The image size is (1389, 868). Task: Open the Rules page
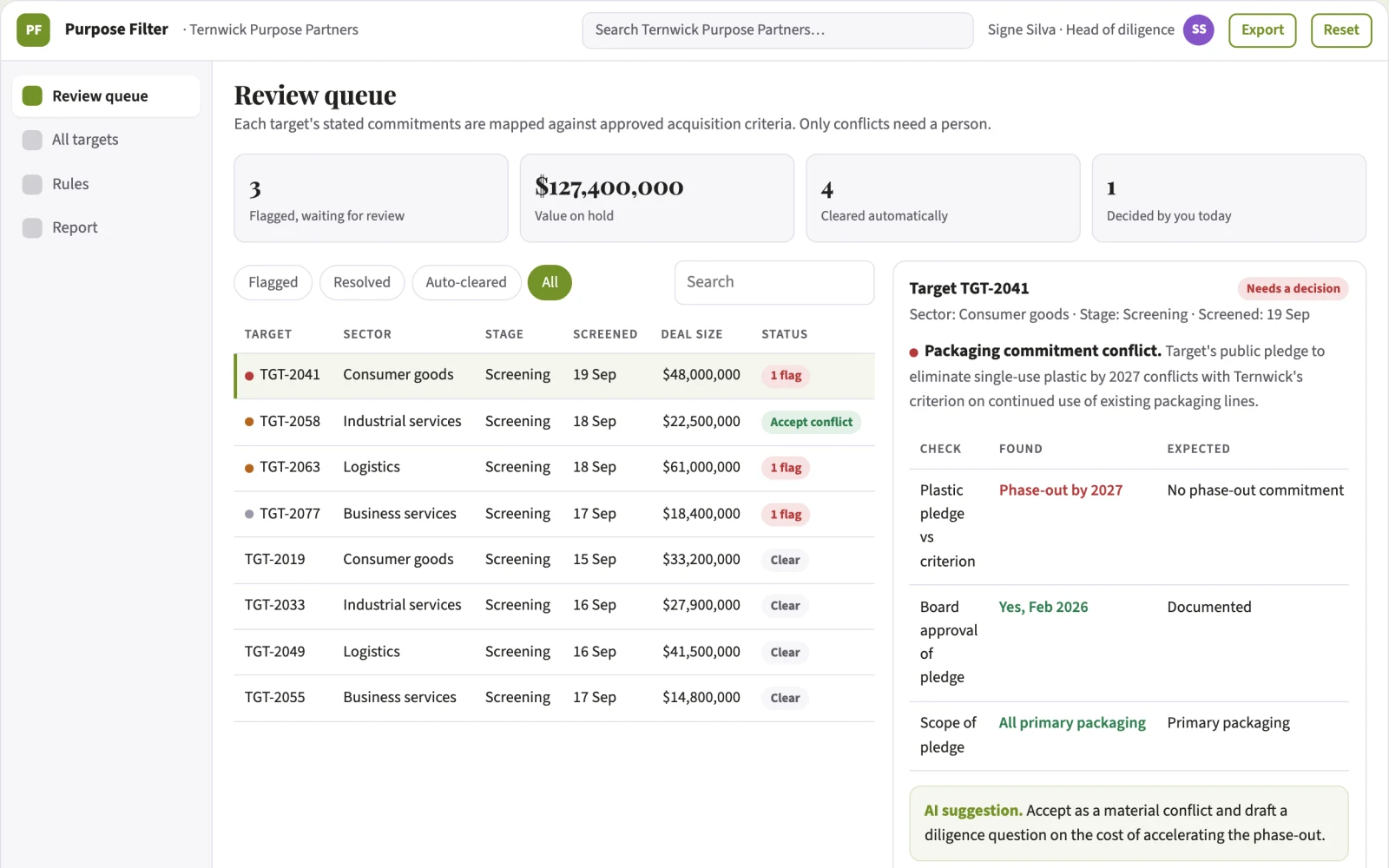(106, 184)
